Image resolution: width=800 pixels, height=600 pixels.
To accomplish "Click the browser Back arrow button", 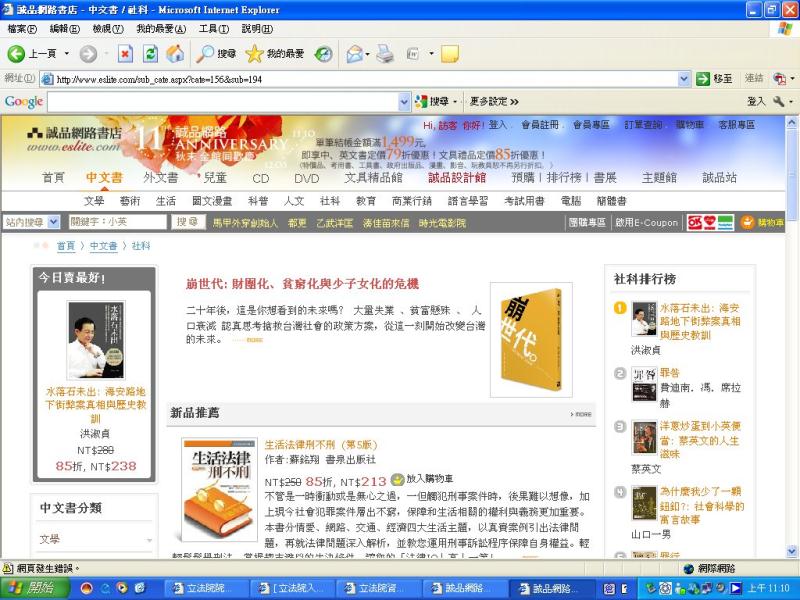I will (17, 54).
